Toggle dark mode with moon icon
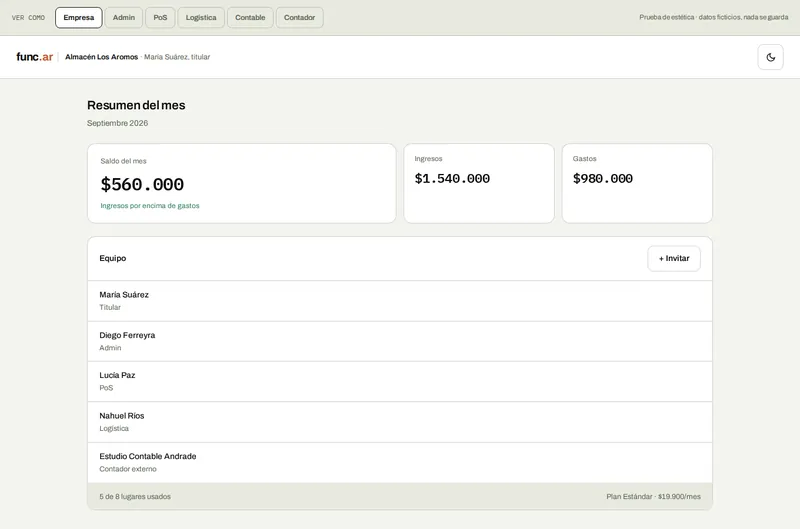Viewport: 800px width, 529px height. click(770, 57)
